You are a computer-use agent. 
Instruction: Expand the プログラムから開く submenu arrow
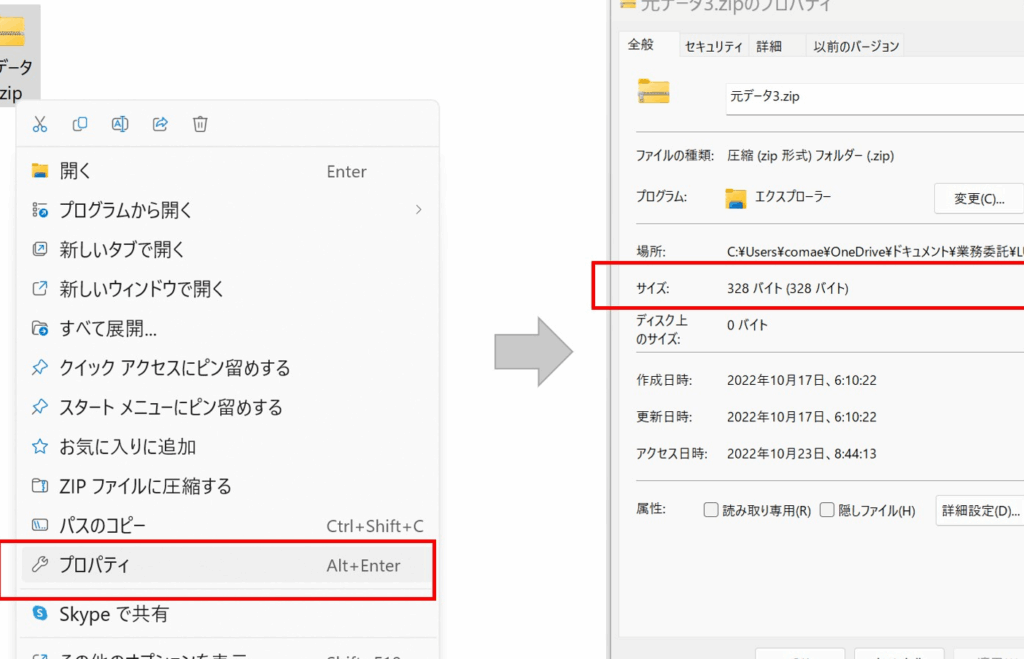pos(418,210)
